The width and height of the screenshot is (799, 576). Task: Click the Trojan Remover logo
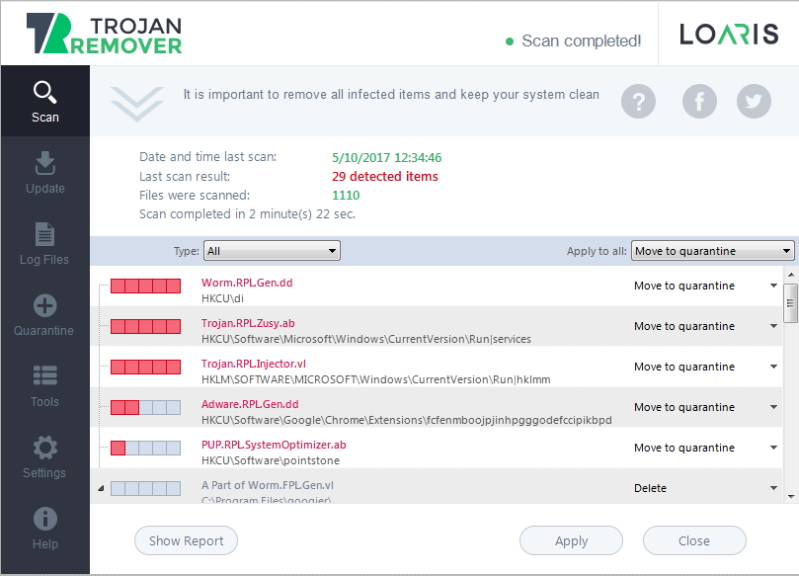tap(104, 34)
